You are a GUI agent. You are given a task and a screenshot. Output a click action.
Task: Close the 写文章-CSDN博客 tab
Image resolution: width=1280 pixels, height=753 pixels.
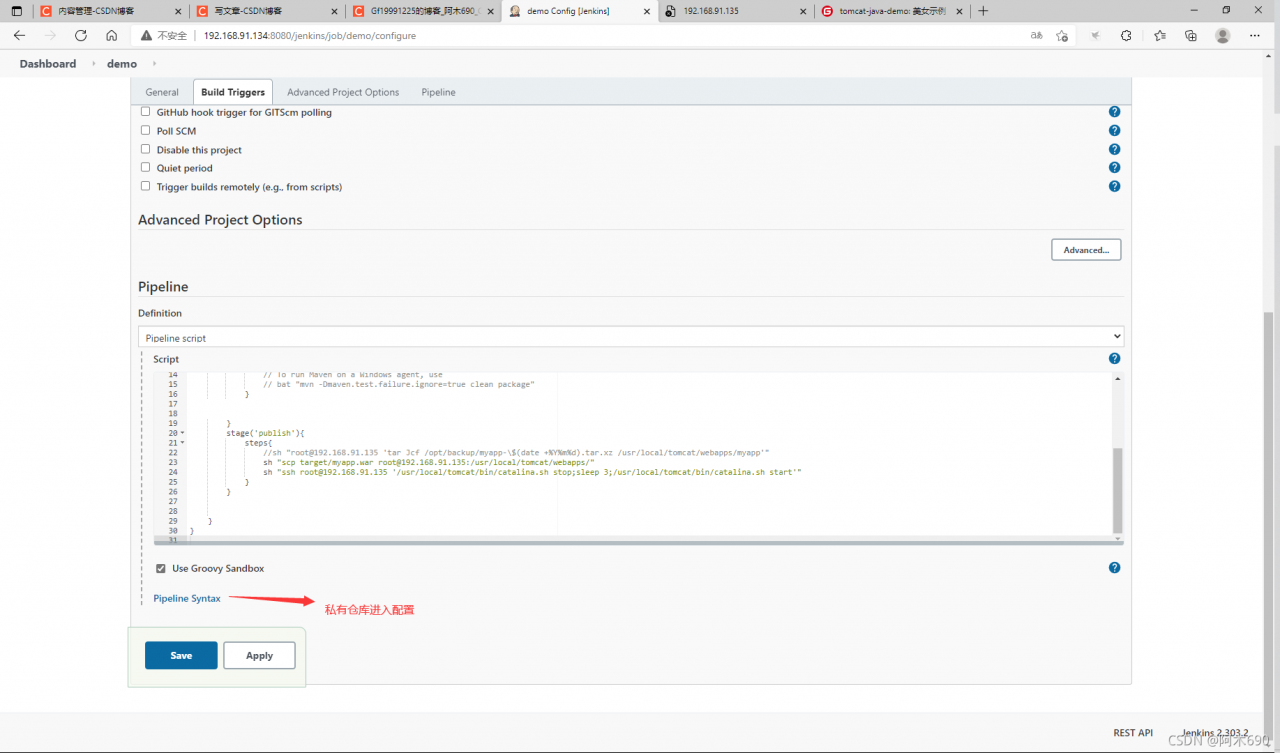333,11
